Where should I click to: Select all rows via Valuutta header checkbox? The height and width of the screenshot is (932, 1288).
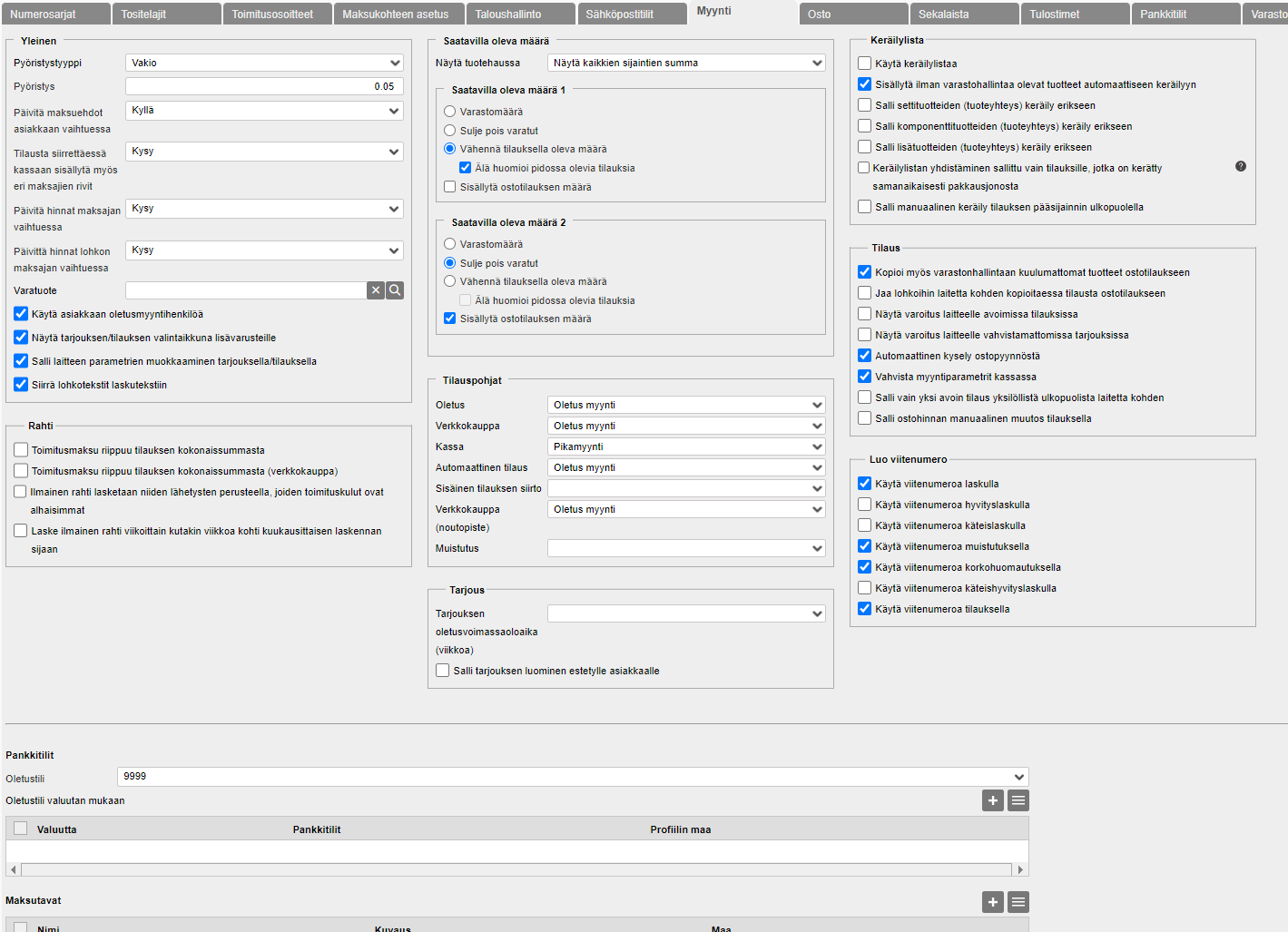click(21, 829)
